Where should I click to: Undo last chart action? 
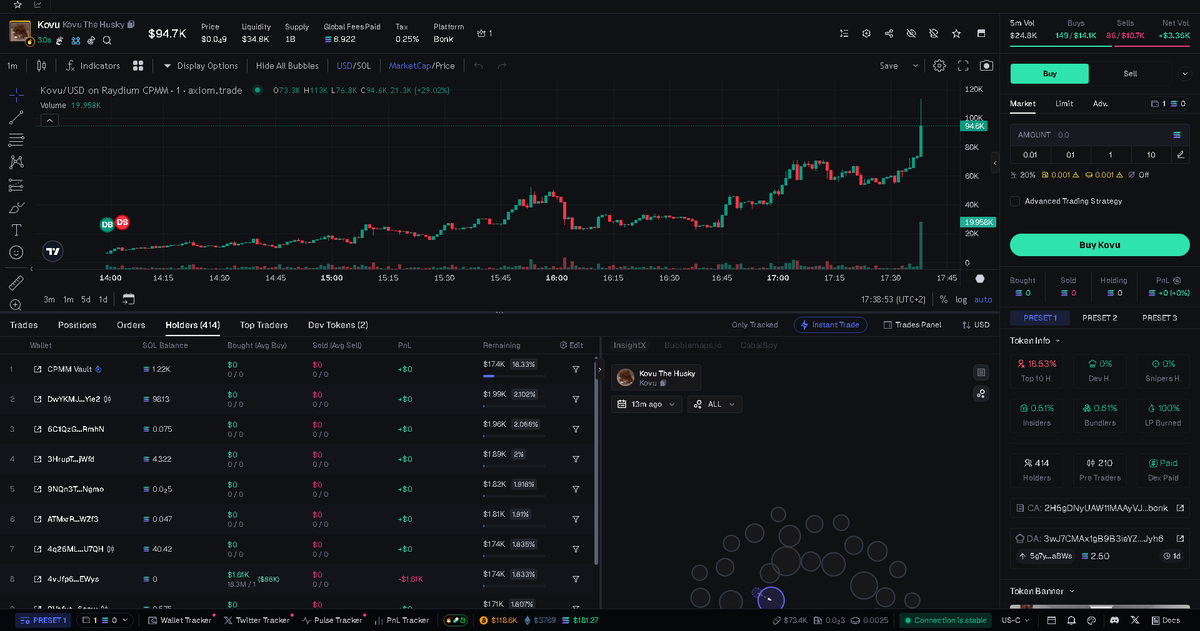point(478,66)
